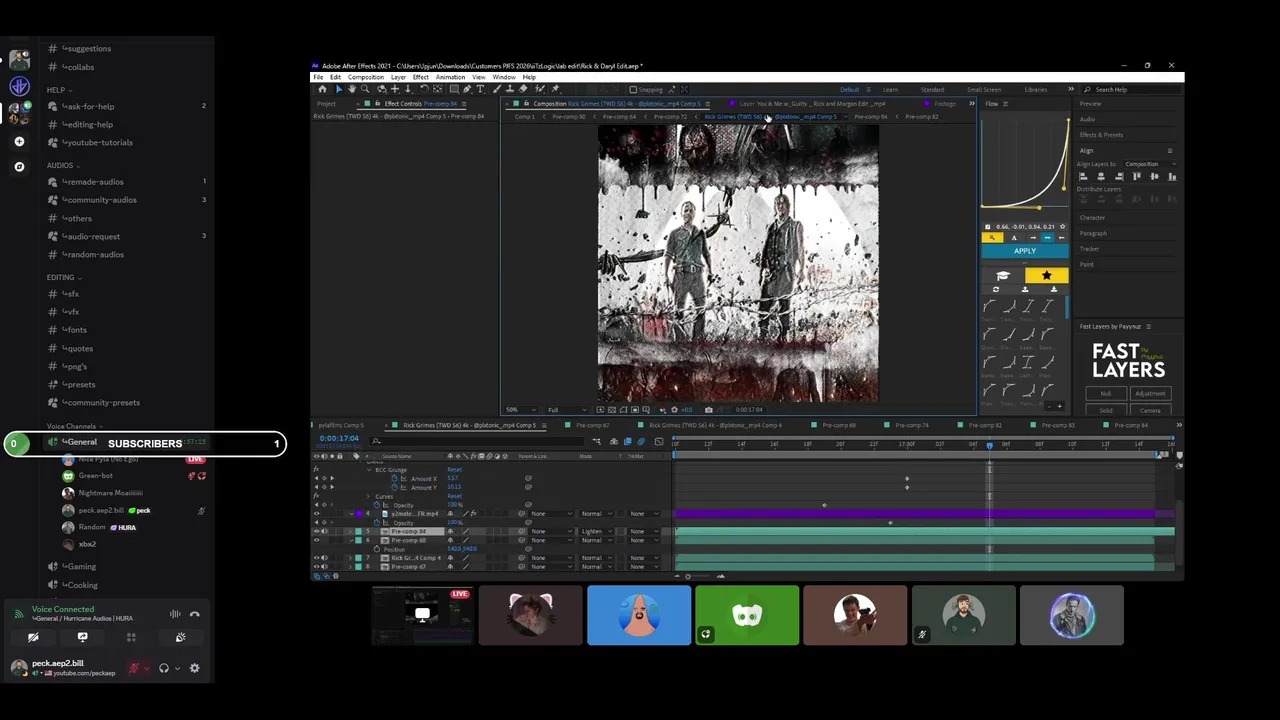This screenshot has height=720, width=1280.
Task: Click the timeline timecode 0:00:17:04
Action: [339, 438]
